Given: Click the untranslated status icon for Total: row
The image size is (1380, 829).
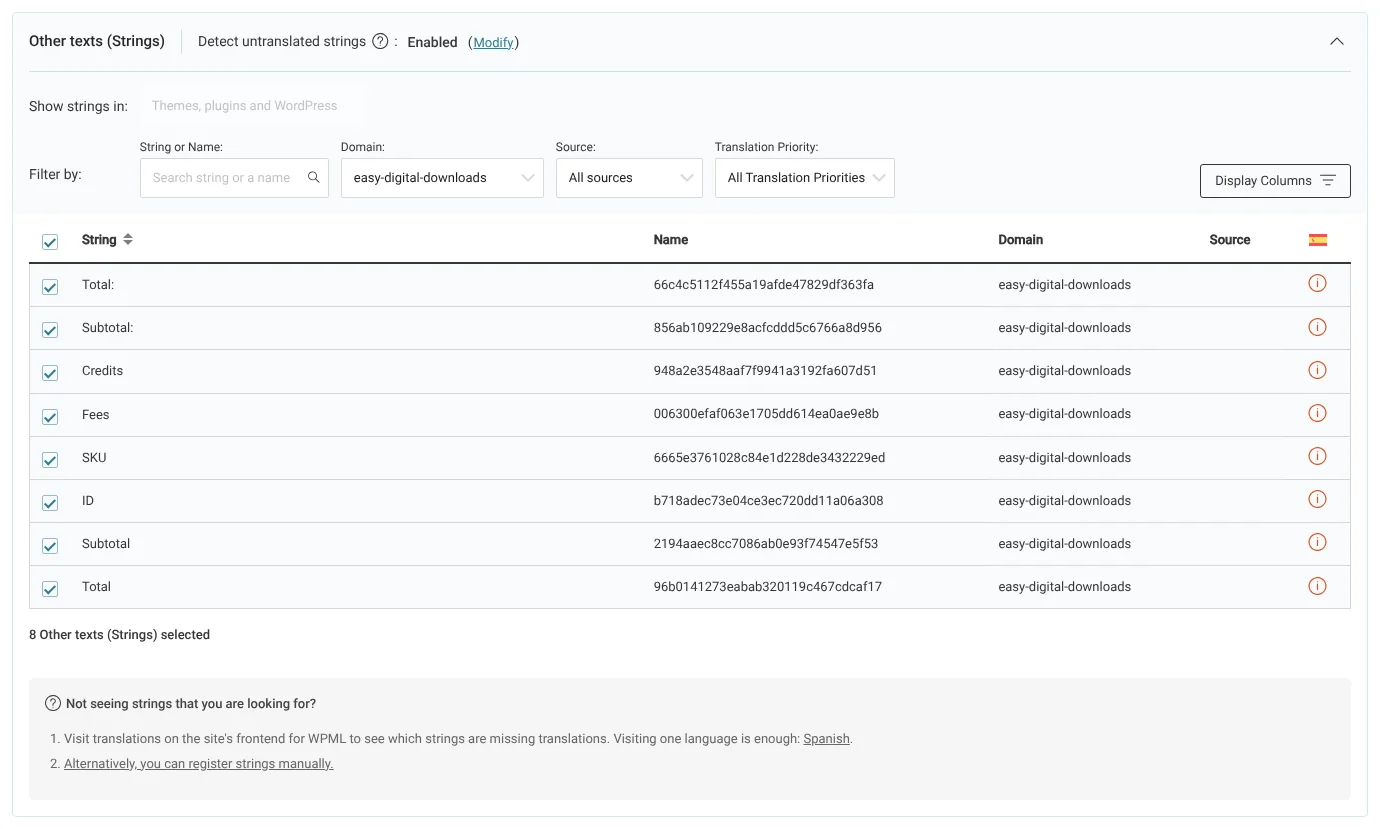Looking at the screenshot, I should (1317, 283).
